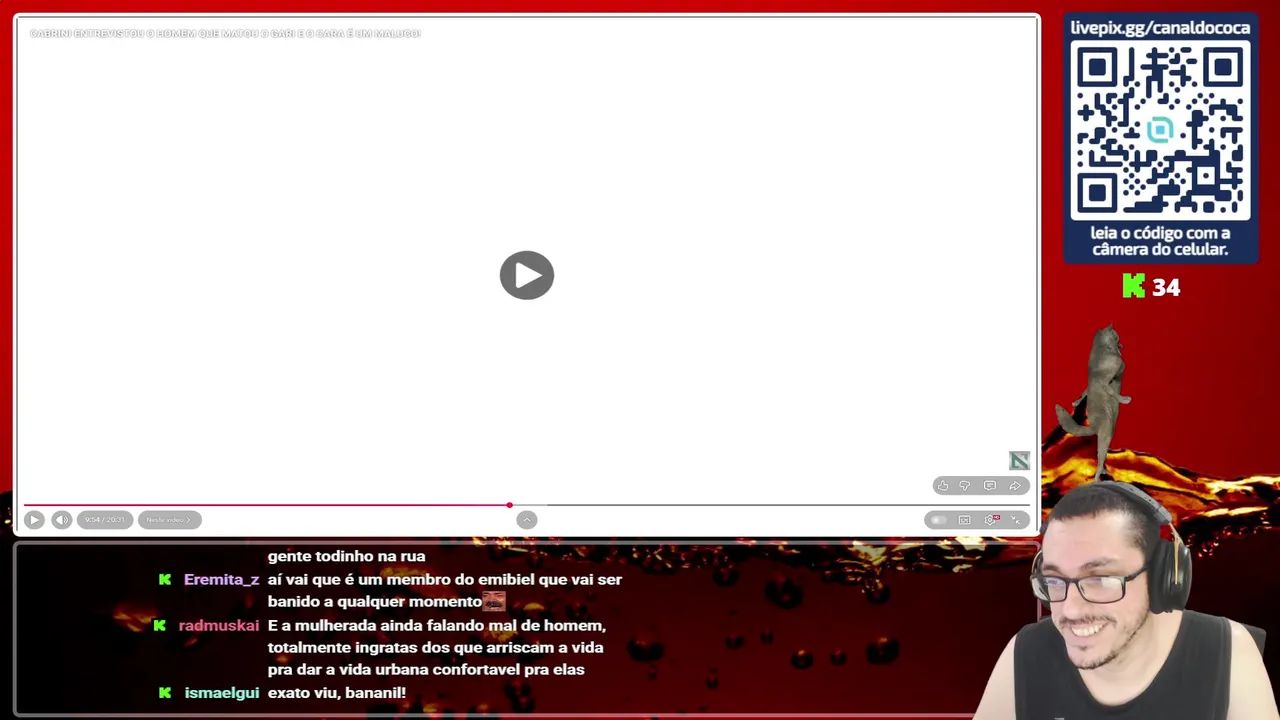Click chat username Eremita_z

221,580
